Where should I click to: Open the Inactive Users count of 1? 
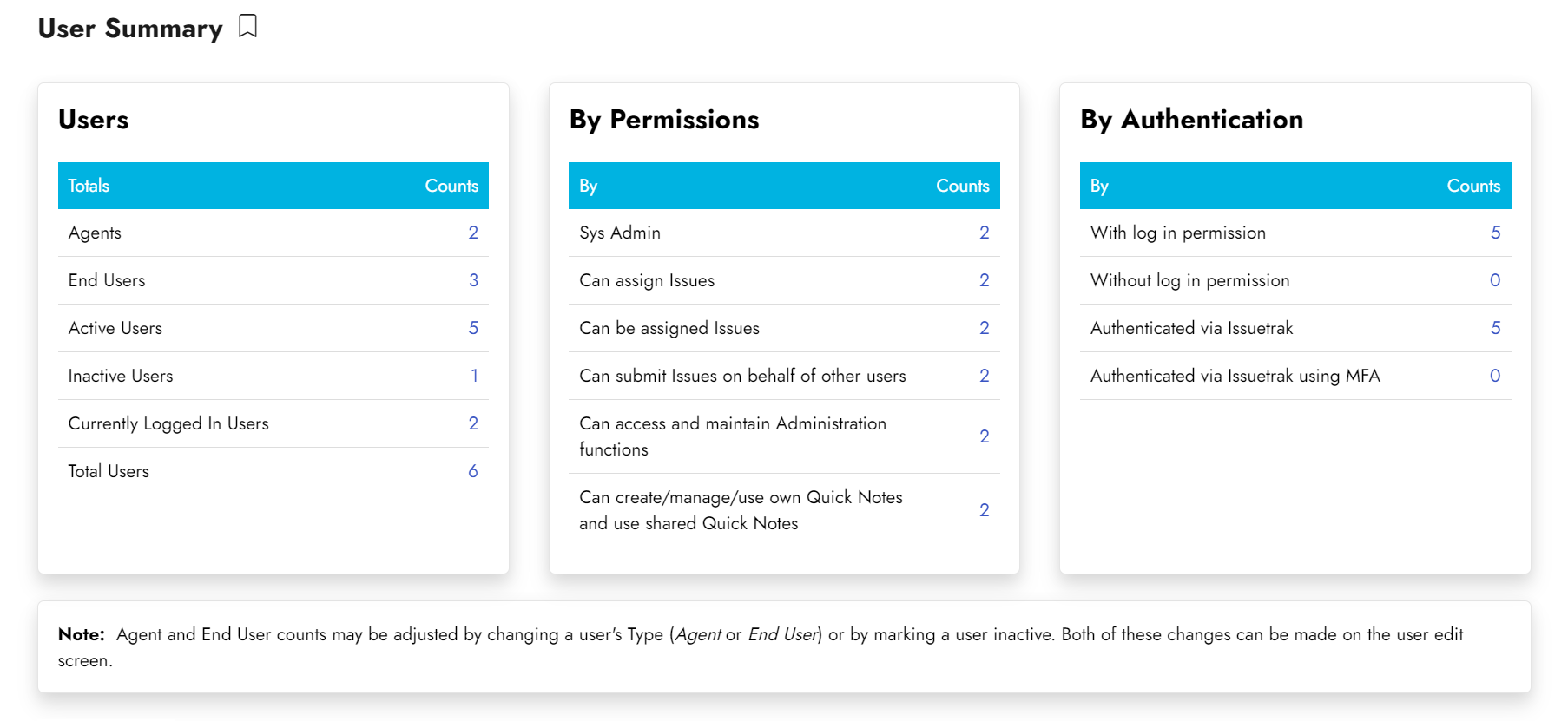click(474, 376)
